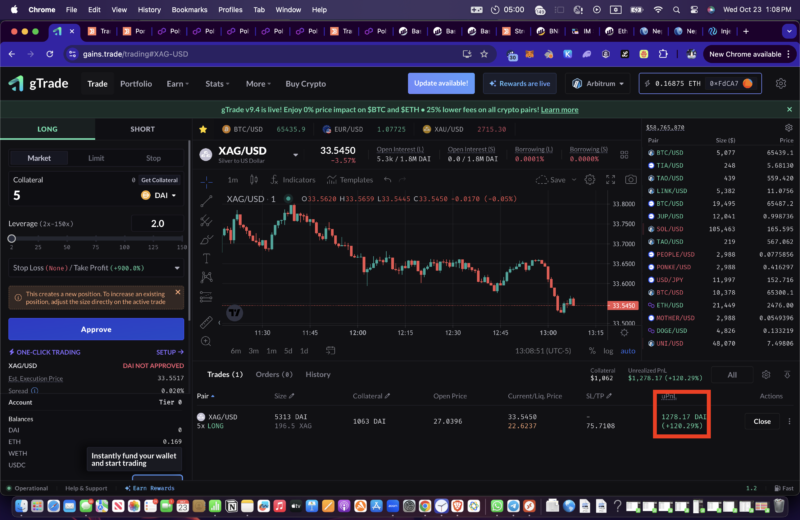Dismiss the new position info notice
The width and height of the screenshot is (800, 520).
click(x=178, y=292)
